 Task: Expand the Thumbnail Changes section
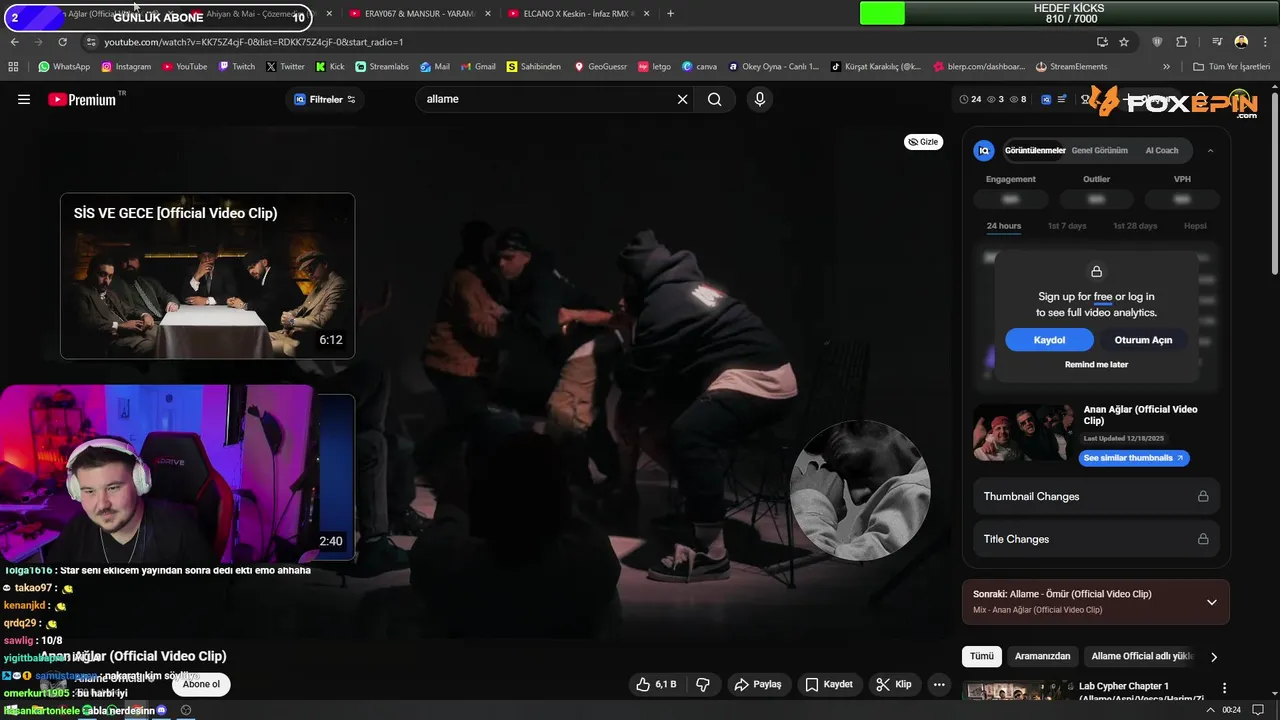pyautogui.click(x=1096, y=496)
